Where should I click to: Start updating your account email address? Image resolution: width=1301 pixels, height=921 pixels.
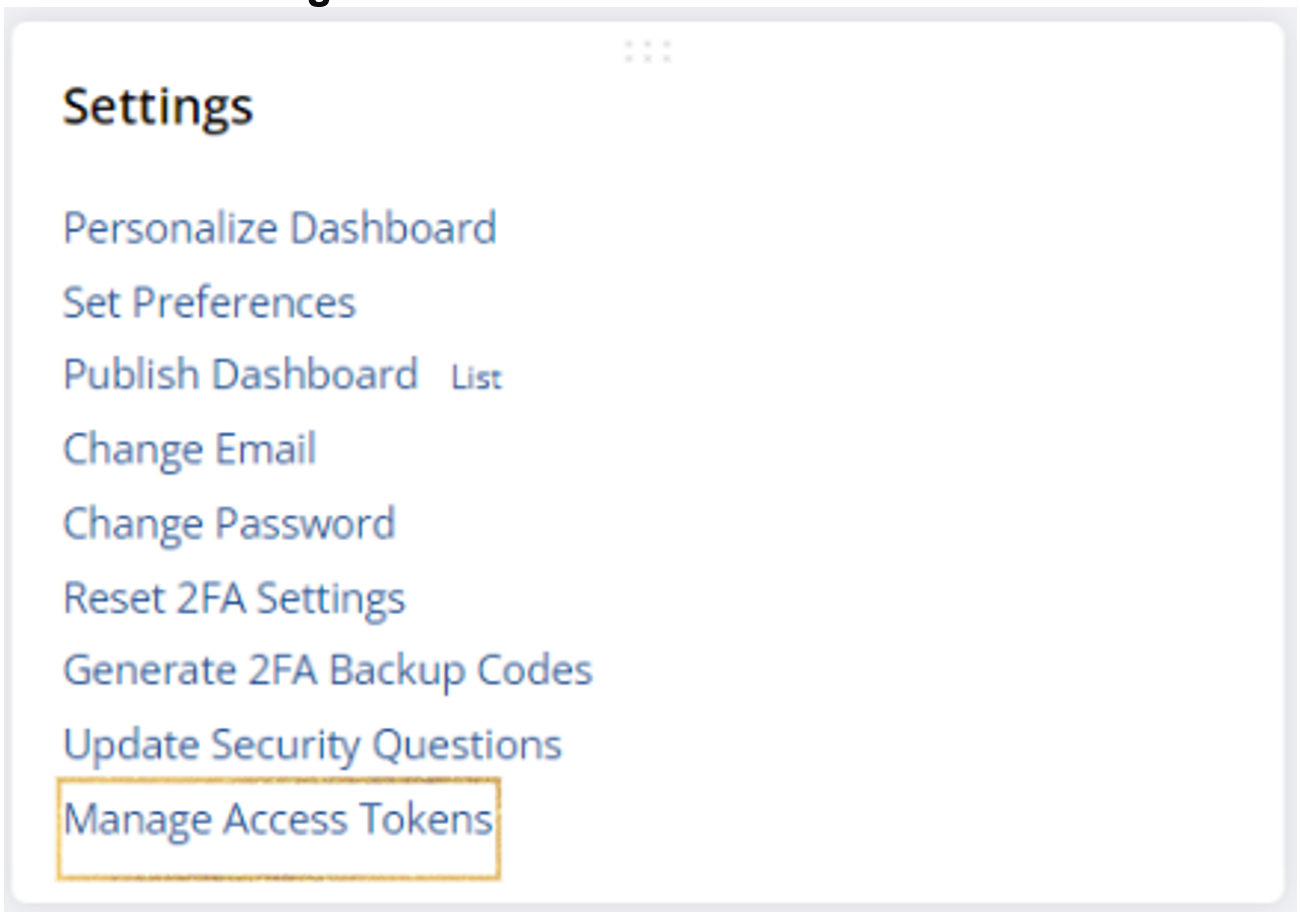tap(189, 449)
